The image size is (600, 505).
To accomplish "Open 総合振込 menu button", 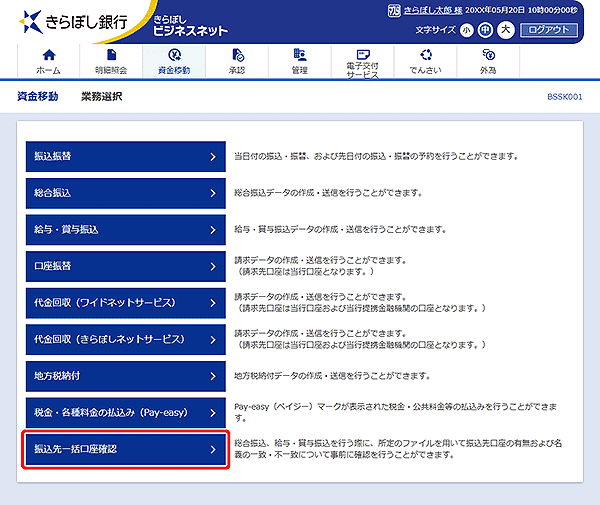I will pyautogui.click(x=126, y=193).
